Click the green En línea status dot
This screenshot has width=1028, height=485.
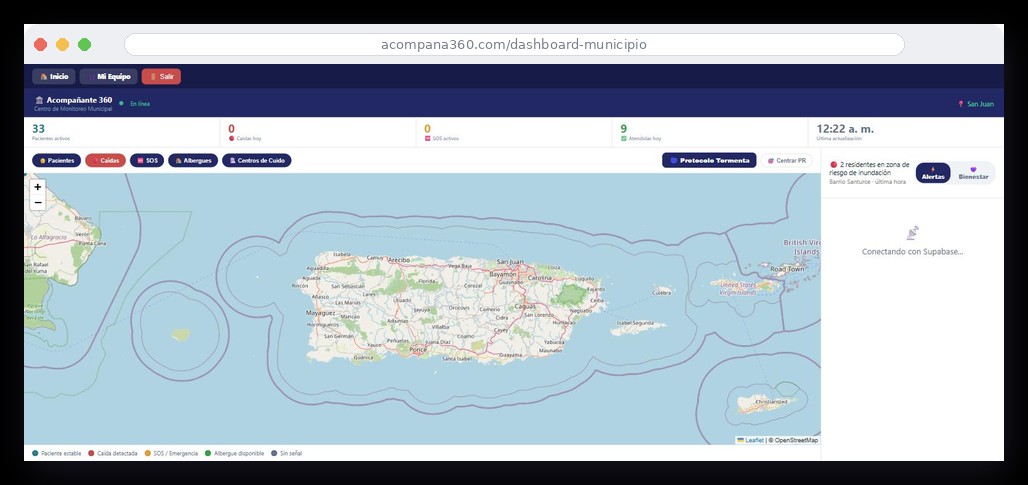tap(121, 103)
